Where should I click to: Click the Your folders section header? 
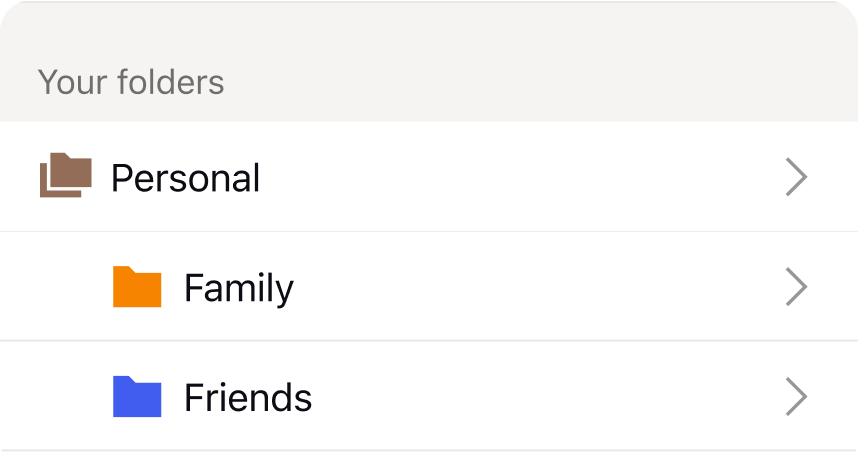(x=131, y=82)
